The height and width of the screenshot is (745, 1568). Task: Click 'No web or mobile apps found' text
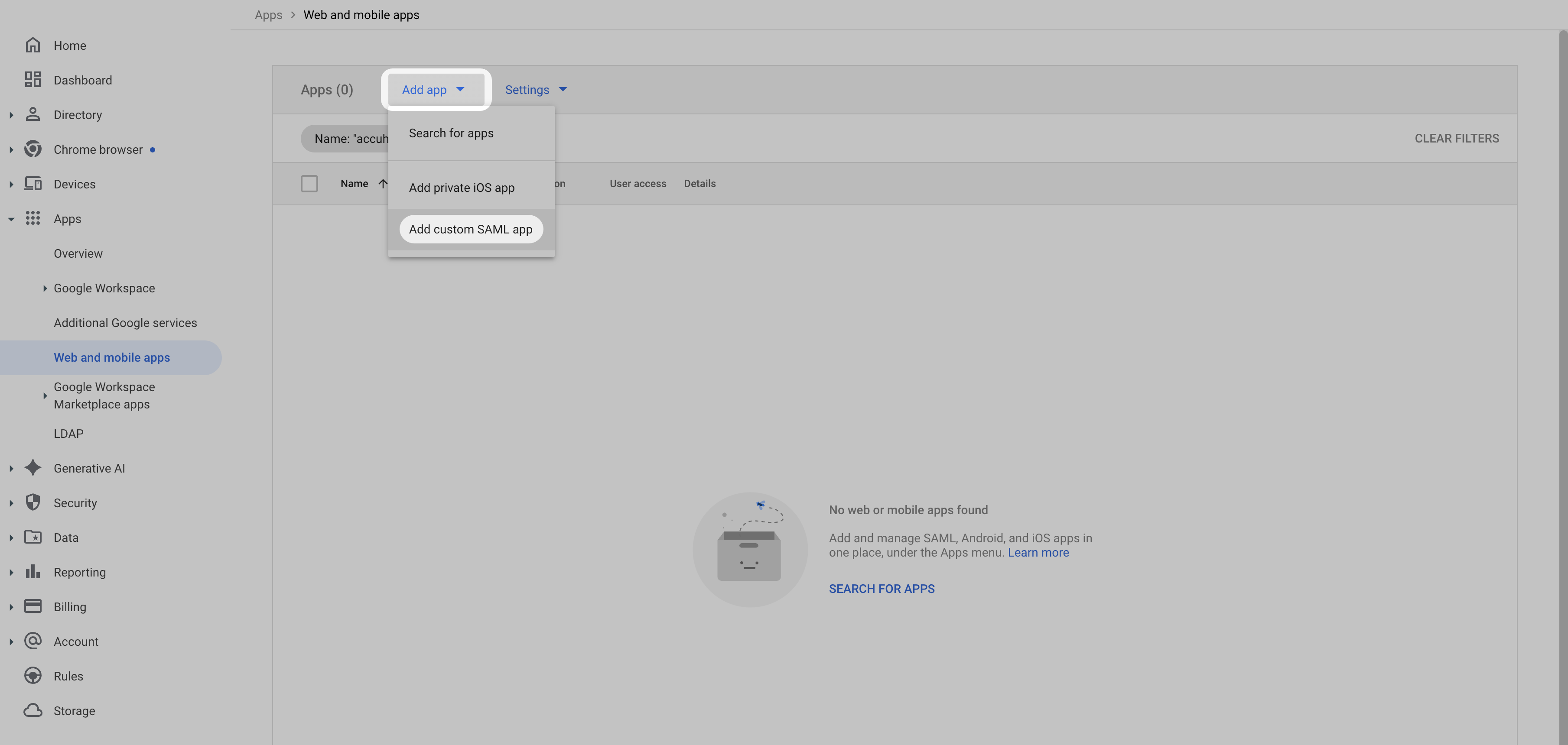(908, 510)
